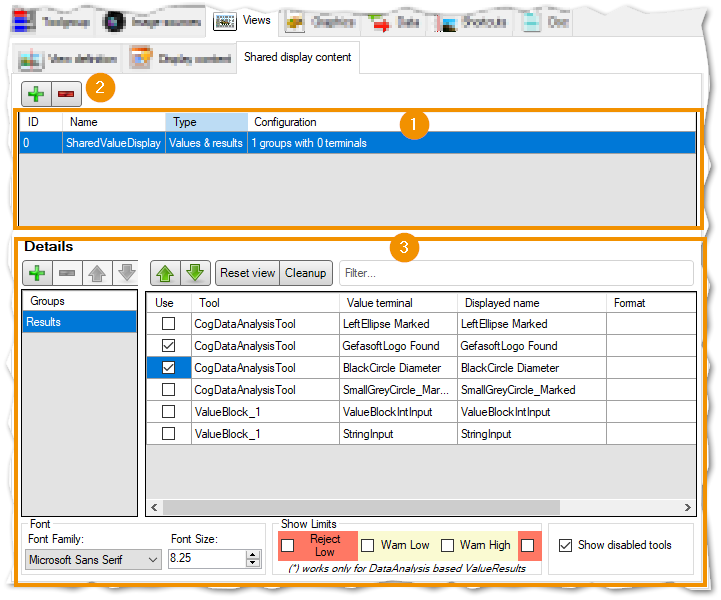
Task: Increase font size with up stepper
Action: (252, 555)
